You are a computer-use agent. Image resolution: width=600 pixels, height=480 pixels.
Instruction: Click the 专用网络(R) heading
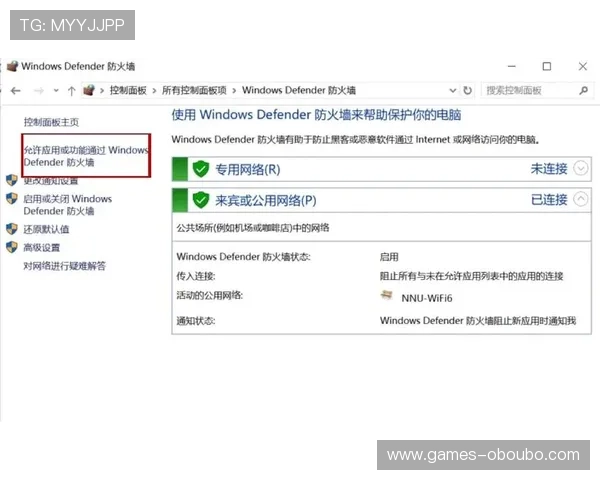pyautogui.click(x=248, y=169)
